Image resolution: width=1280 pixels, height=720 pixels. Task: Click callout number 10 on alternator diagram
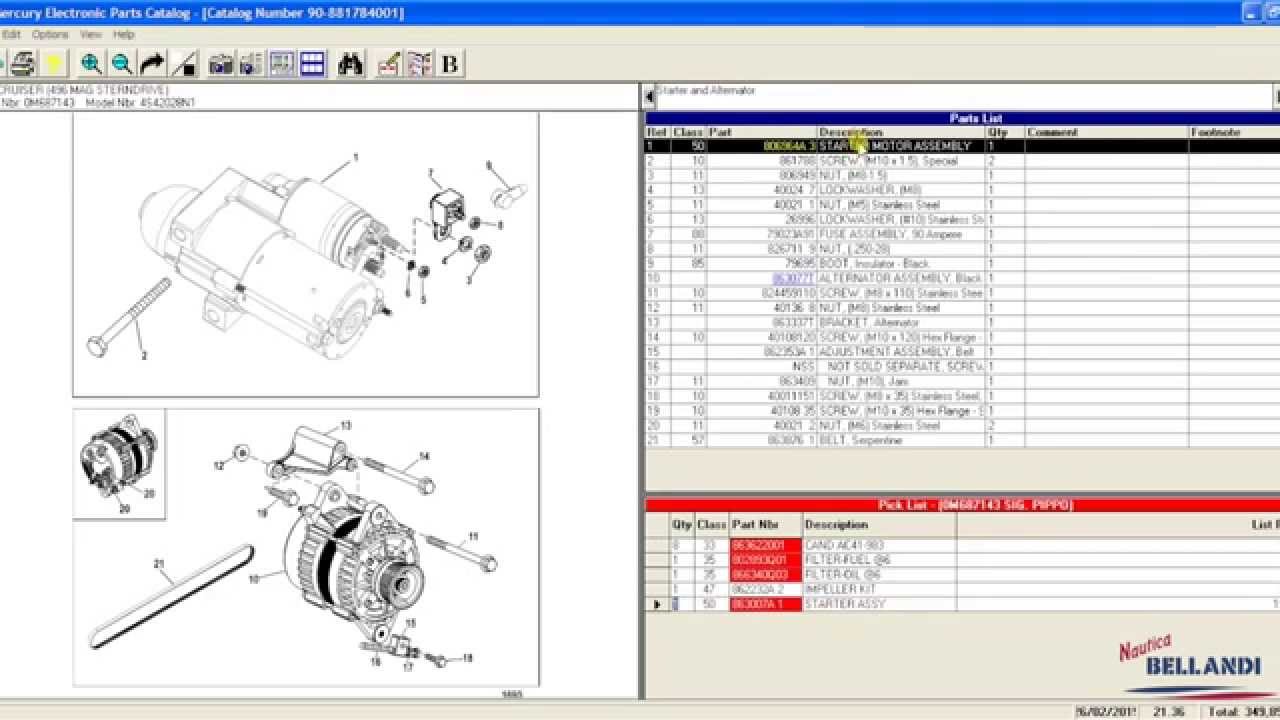coord(253,579)
